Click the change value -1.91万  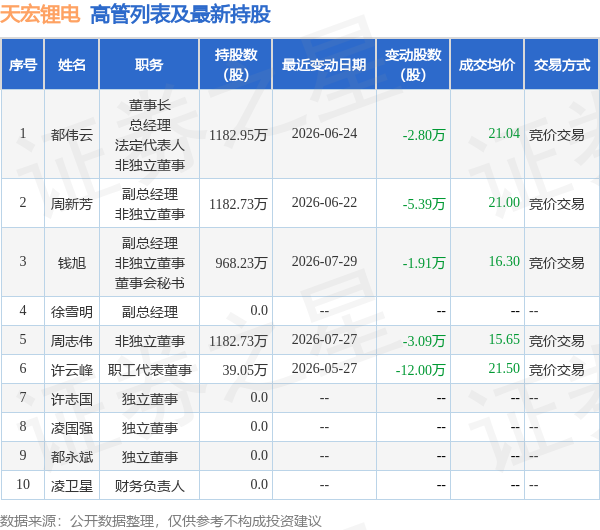click(424, 263)
